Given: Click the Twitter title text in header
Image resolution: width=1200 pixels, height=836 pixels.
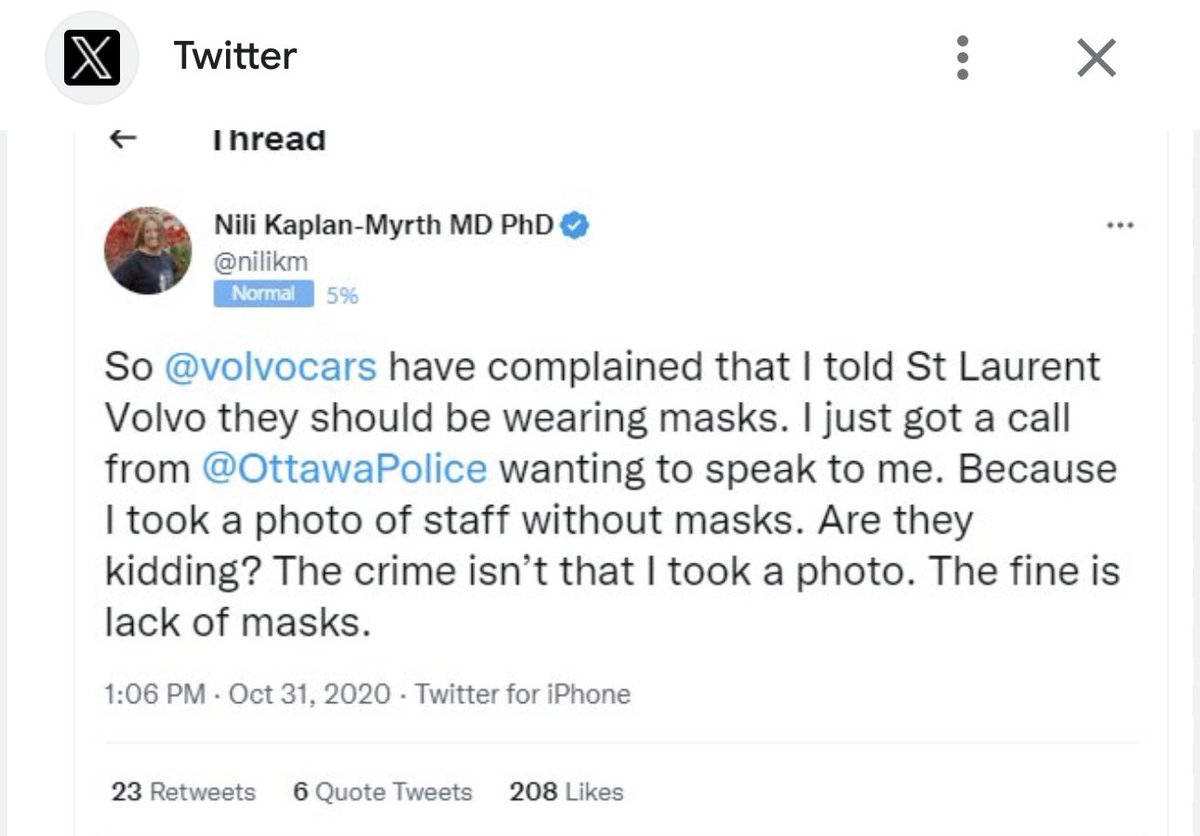Looking at the screenshot, I should tap(235, 56).
